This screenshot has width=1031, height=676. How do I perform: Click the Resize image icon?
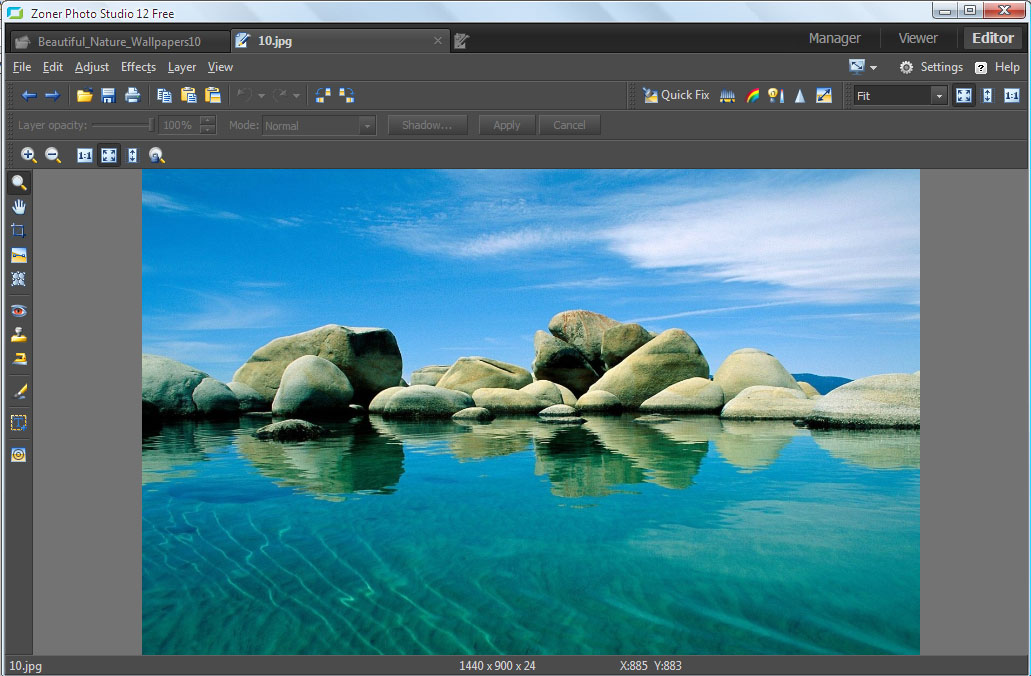point(824,96)
